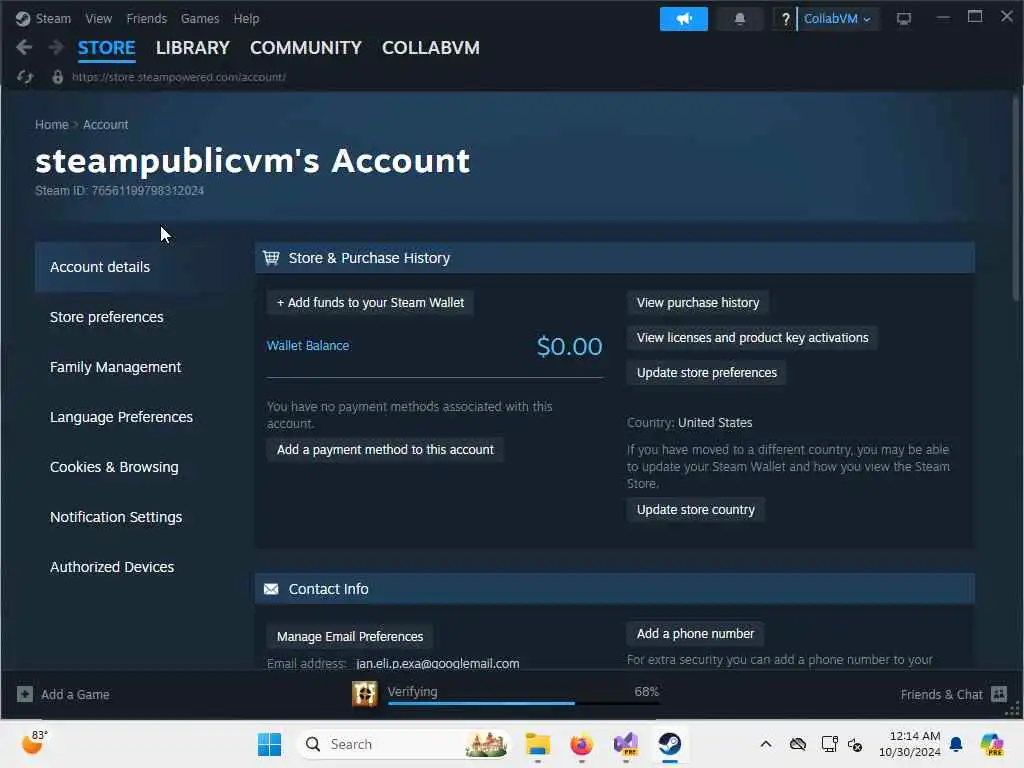
Task: Click the Steam taskbar icon
Action: tap(670, 744)
